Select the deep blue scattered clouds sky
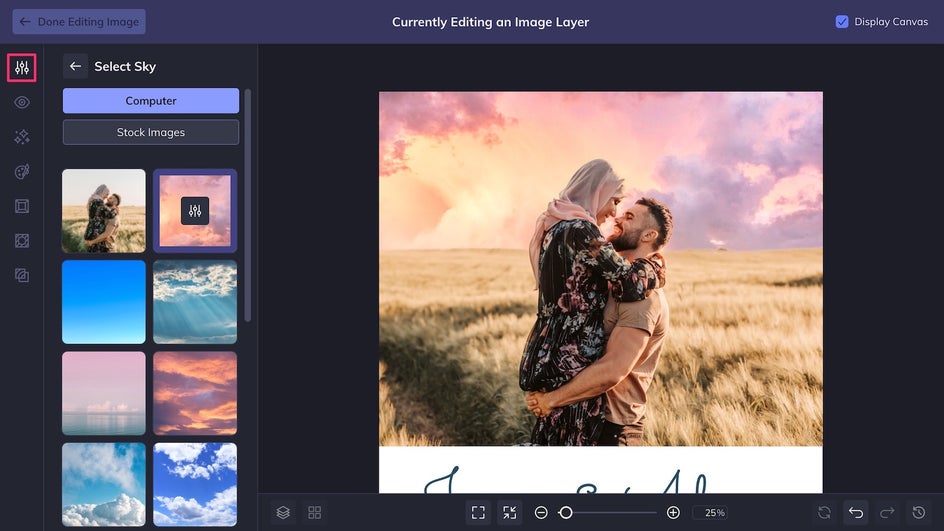Screen dimensions: 944x531 (x=195, y=485)
